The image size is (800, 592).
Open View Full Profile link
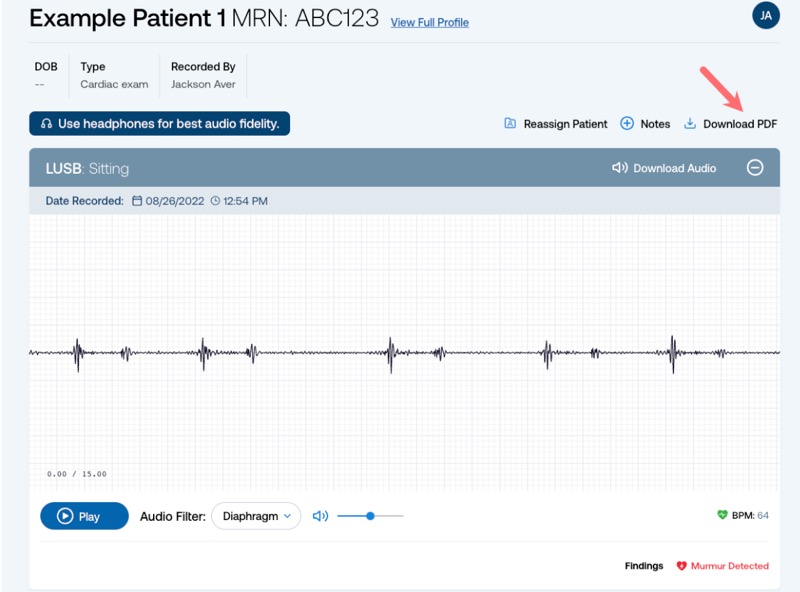[x=430, y=22]
